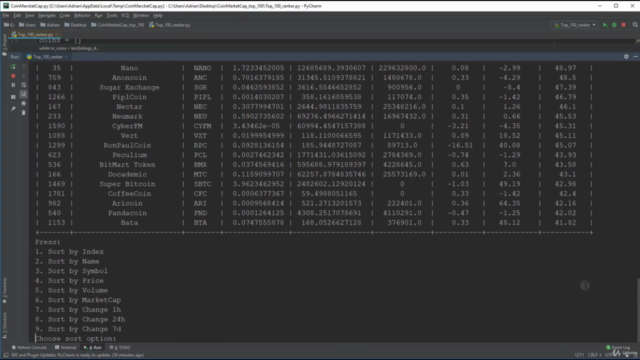
Task: Open the VCS menu
Action: click(125, 16)
